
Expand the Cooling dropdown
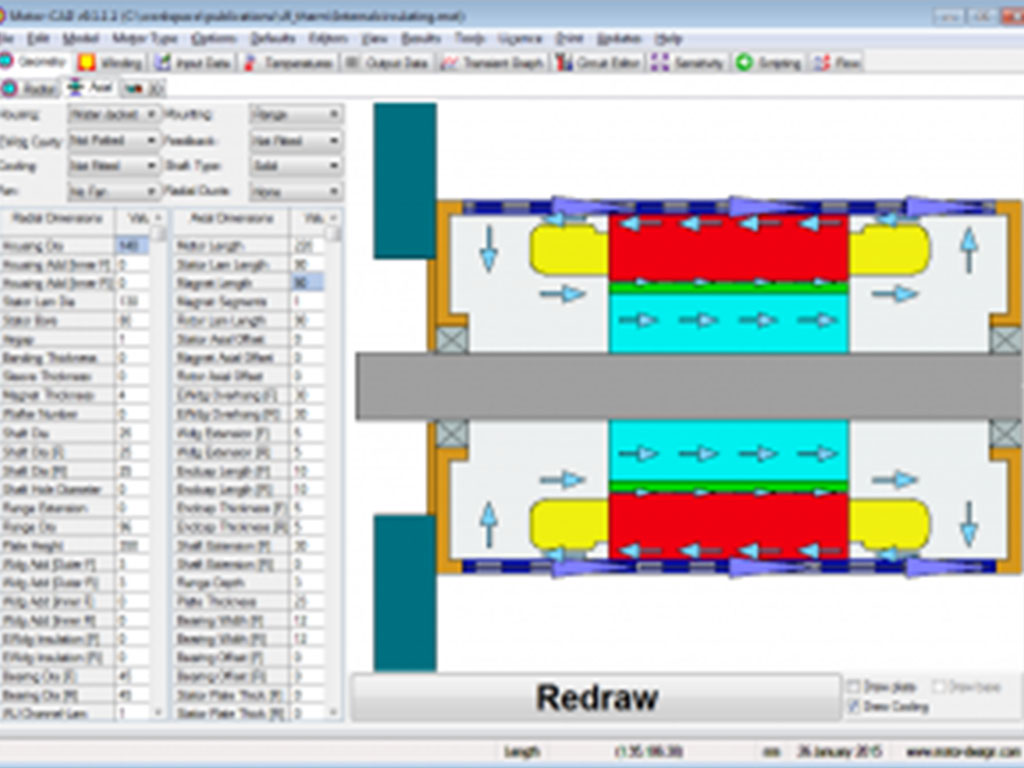[114, 166]
